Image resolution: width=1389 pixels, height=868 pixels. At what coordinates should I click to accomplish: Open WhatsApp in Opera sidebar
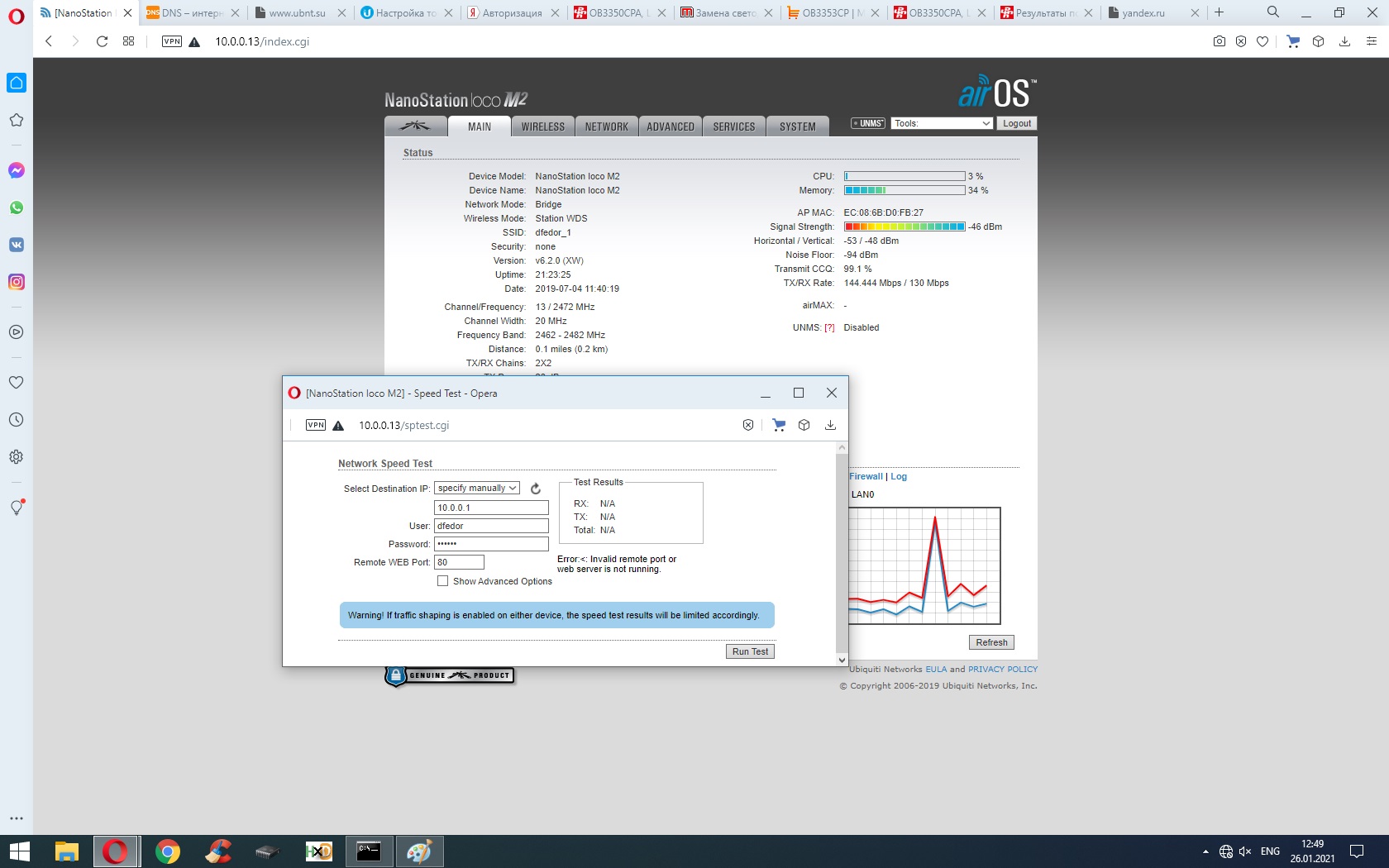coord(17,207)
